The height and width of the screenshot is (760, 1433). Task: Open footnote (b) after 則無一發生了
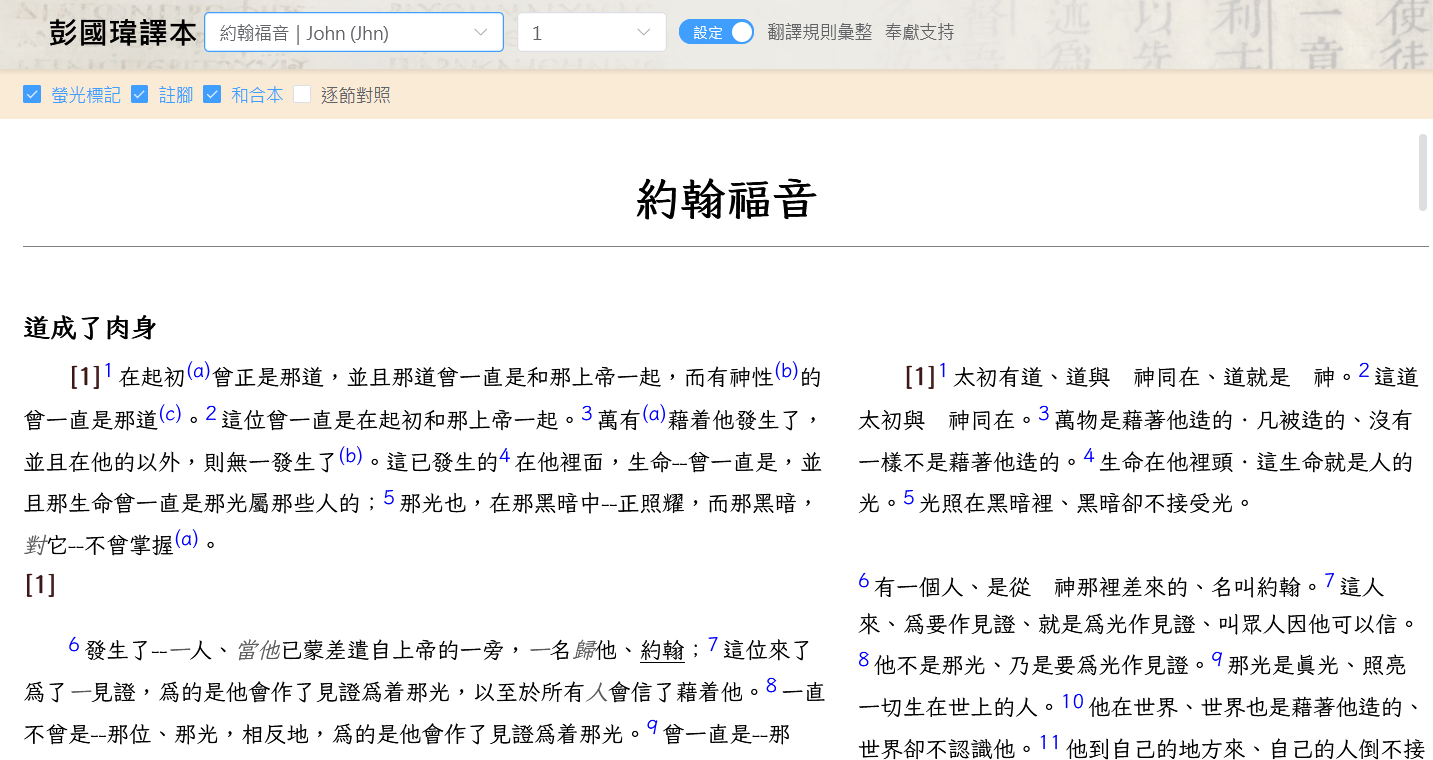(351, 455)
